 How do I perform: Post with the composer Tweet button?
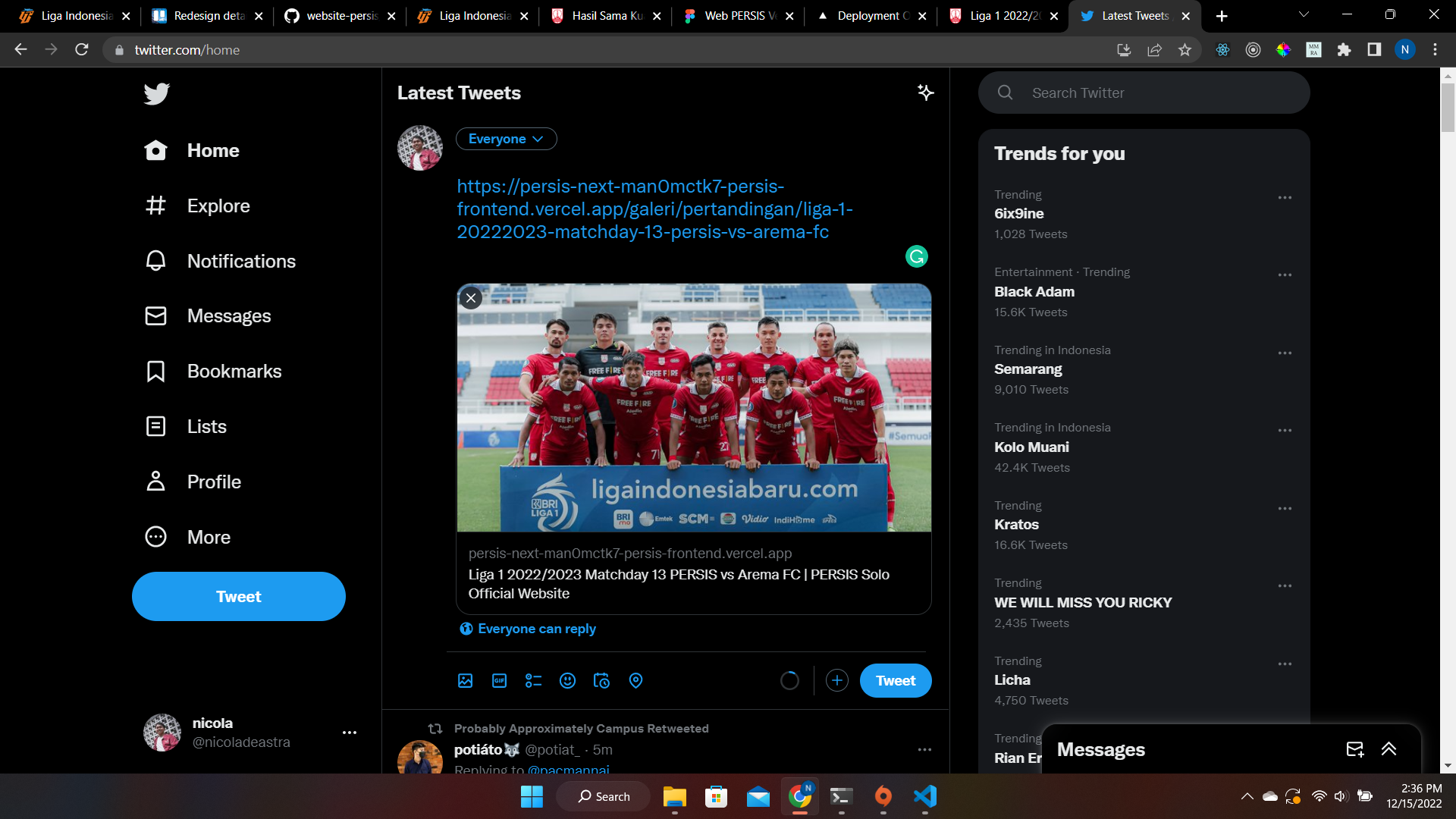(x=896, y=681)
